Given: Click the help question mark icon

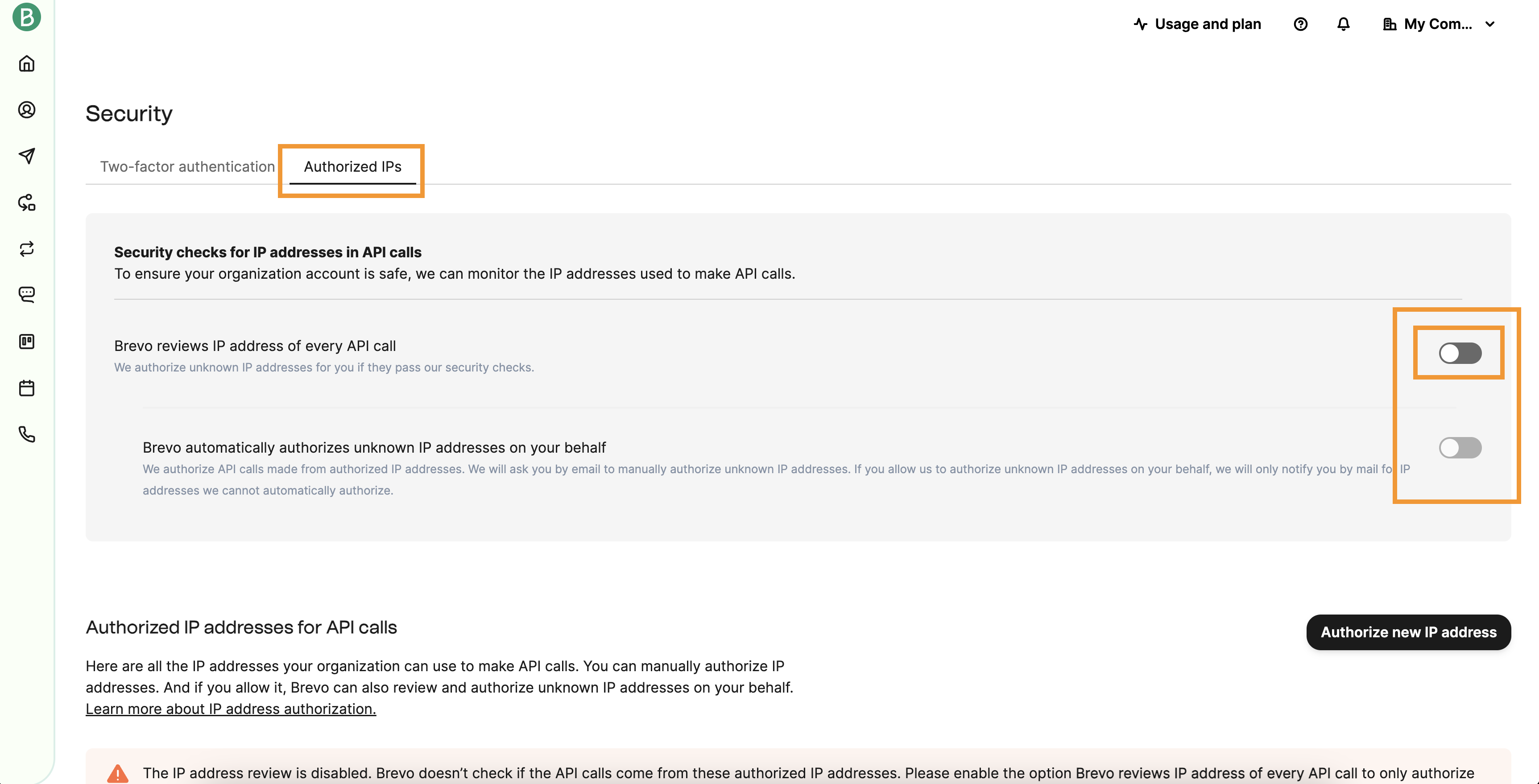Looking at the screenshot, I should click(1301, 24).
